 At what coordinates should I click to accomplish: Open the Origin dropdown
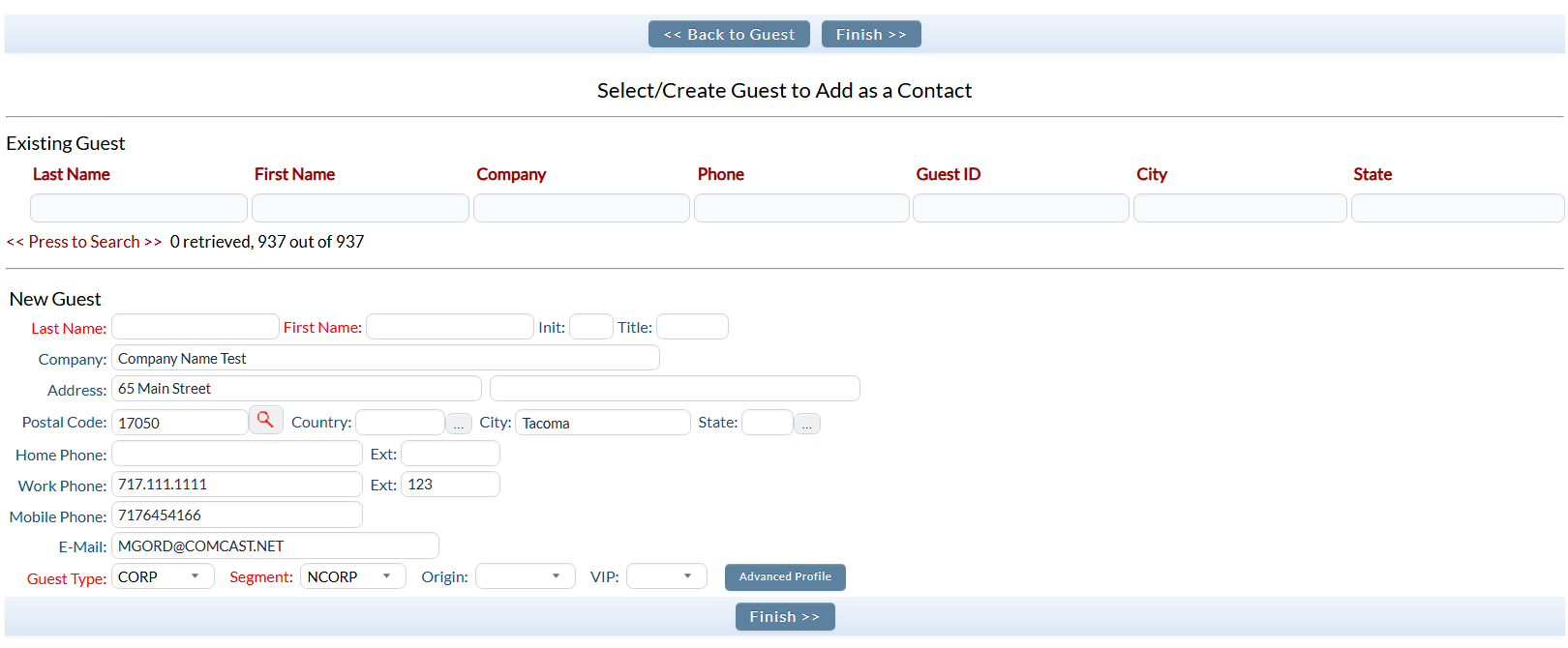526,576
